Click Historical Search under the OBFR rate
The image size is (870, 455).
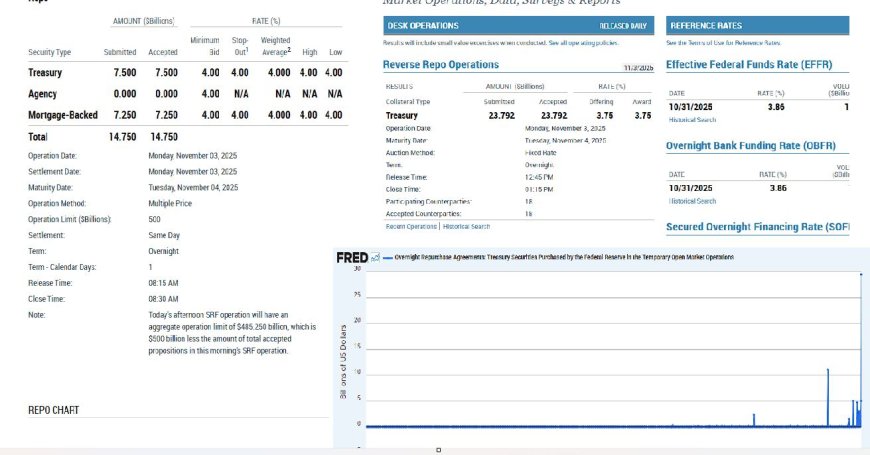tap(692, 201)
